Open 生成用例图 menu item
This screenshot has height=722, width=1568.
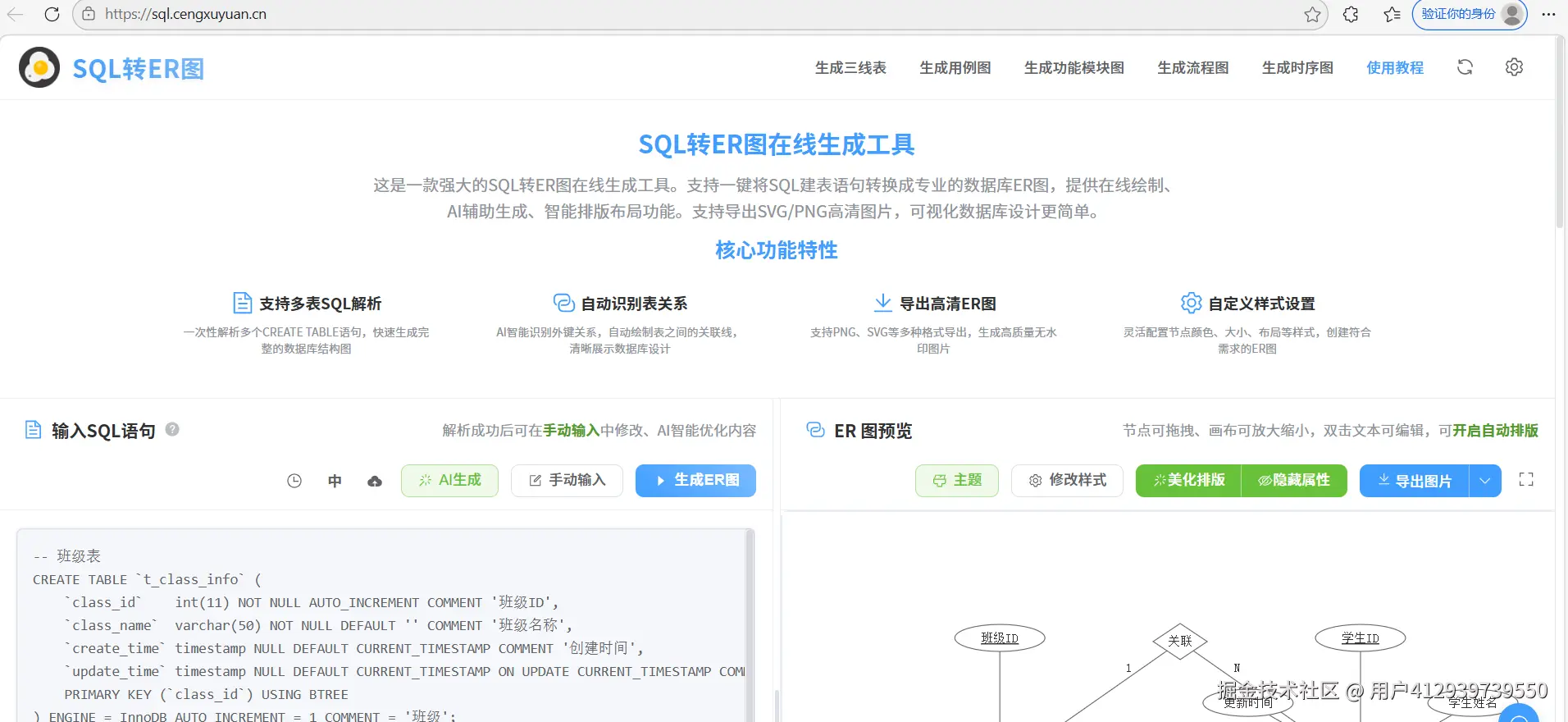point(955,67)
